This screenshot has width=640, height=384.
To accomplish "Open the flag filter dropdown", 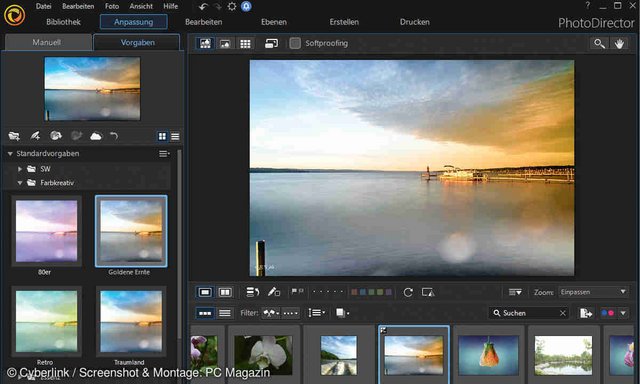I will point(271,313).
